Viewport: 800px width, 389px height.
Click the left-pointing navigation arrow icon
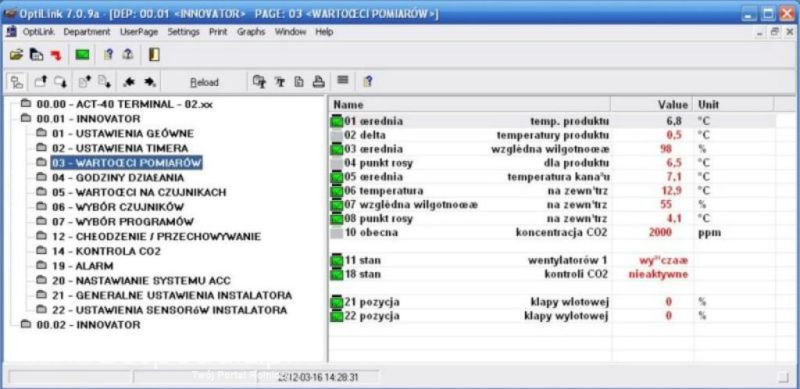point(129,82)
